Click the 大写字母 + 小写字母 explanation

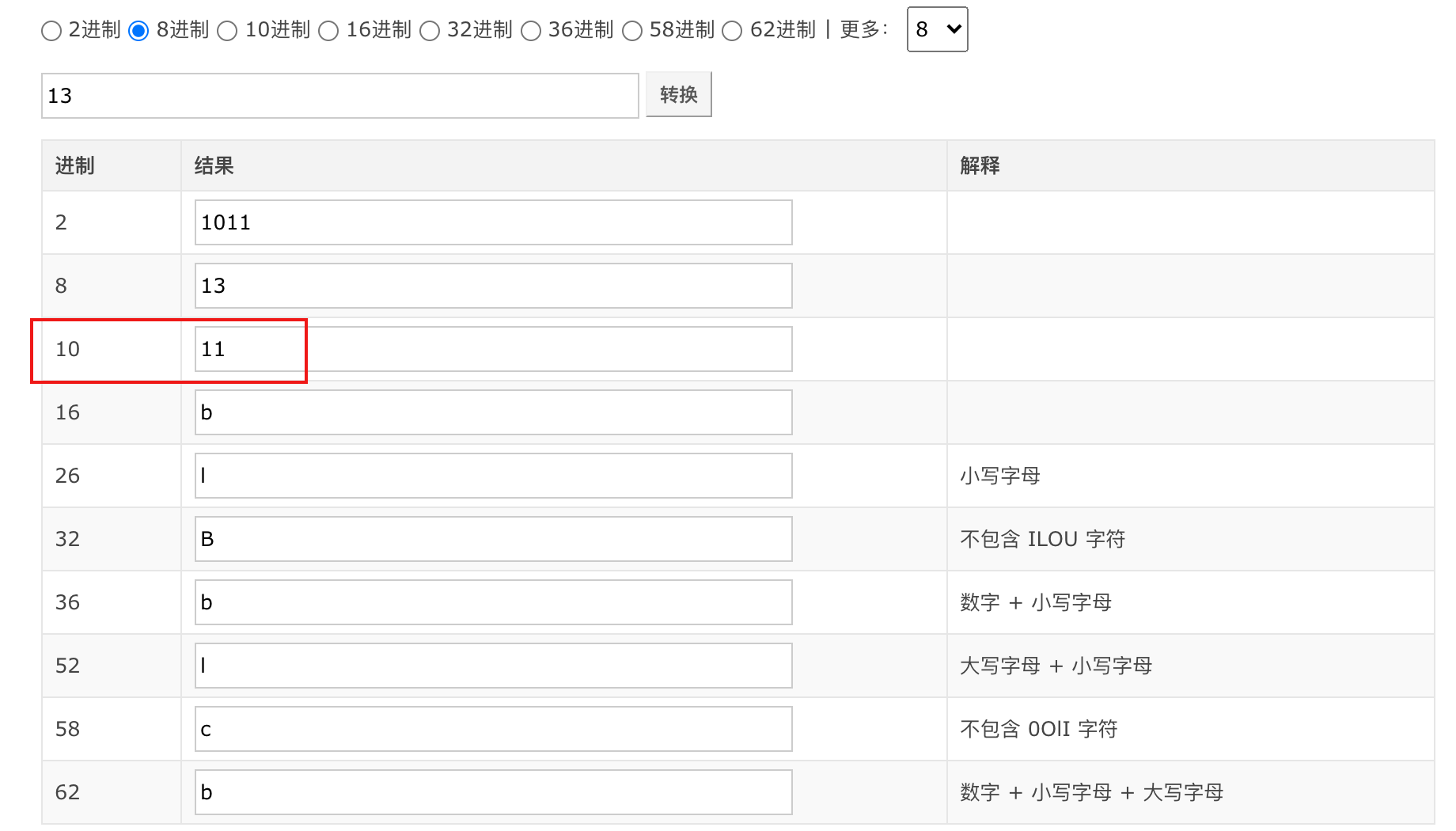1056,666
